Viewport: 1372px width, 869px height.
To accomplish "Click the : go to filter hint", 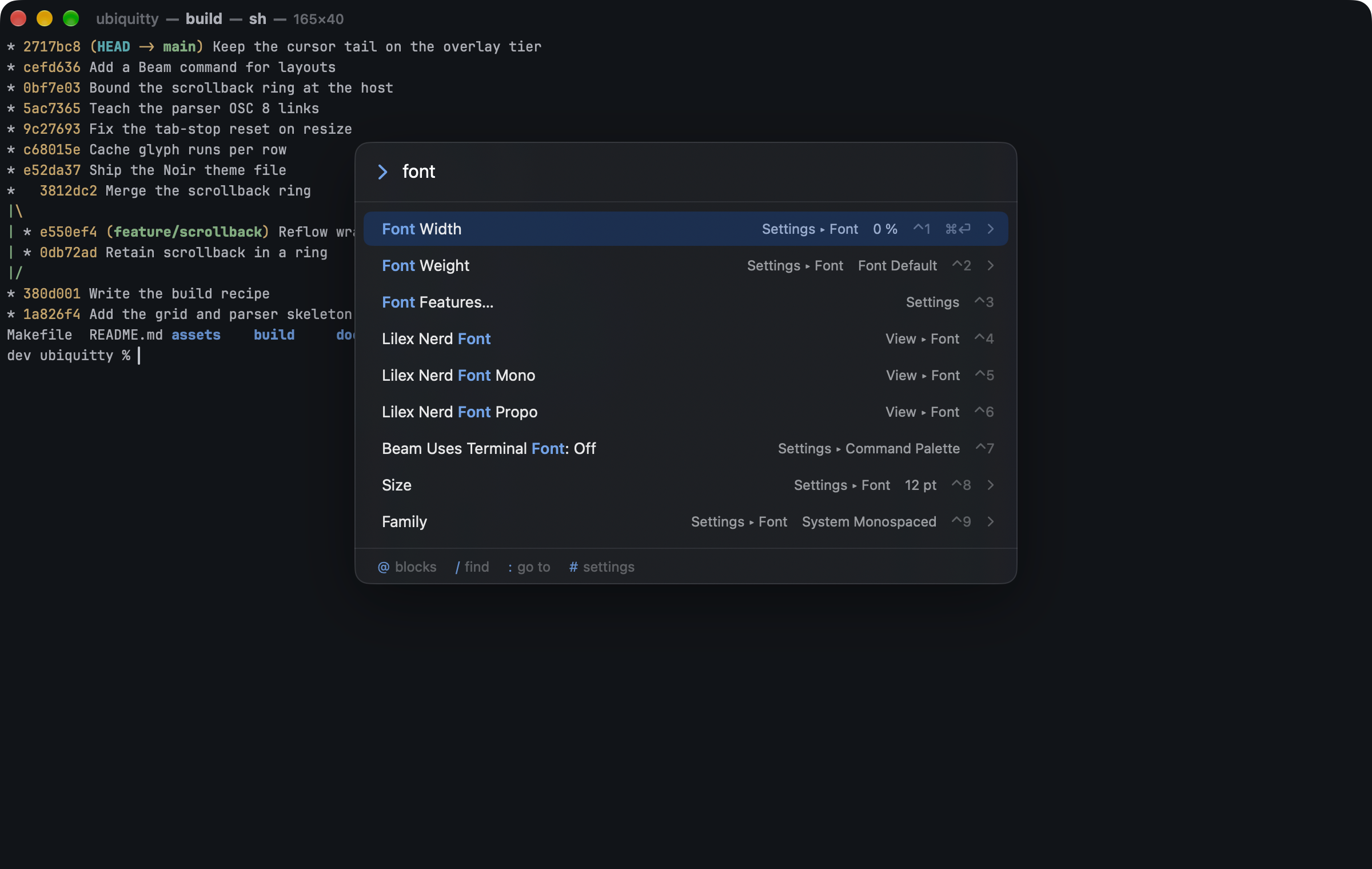I will pyautogui.click(x=529, y=567).
